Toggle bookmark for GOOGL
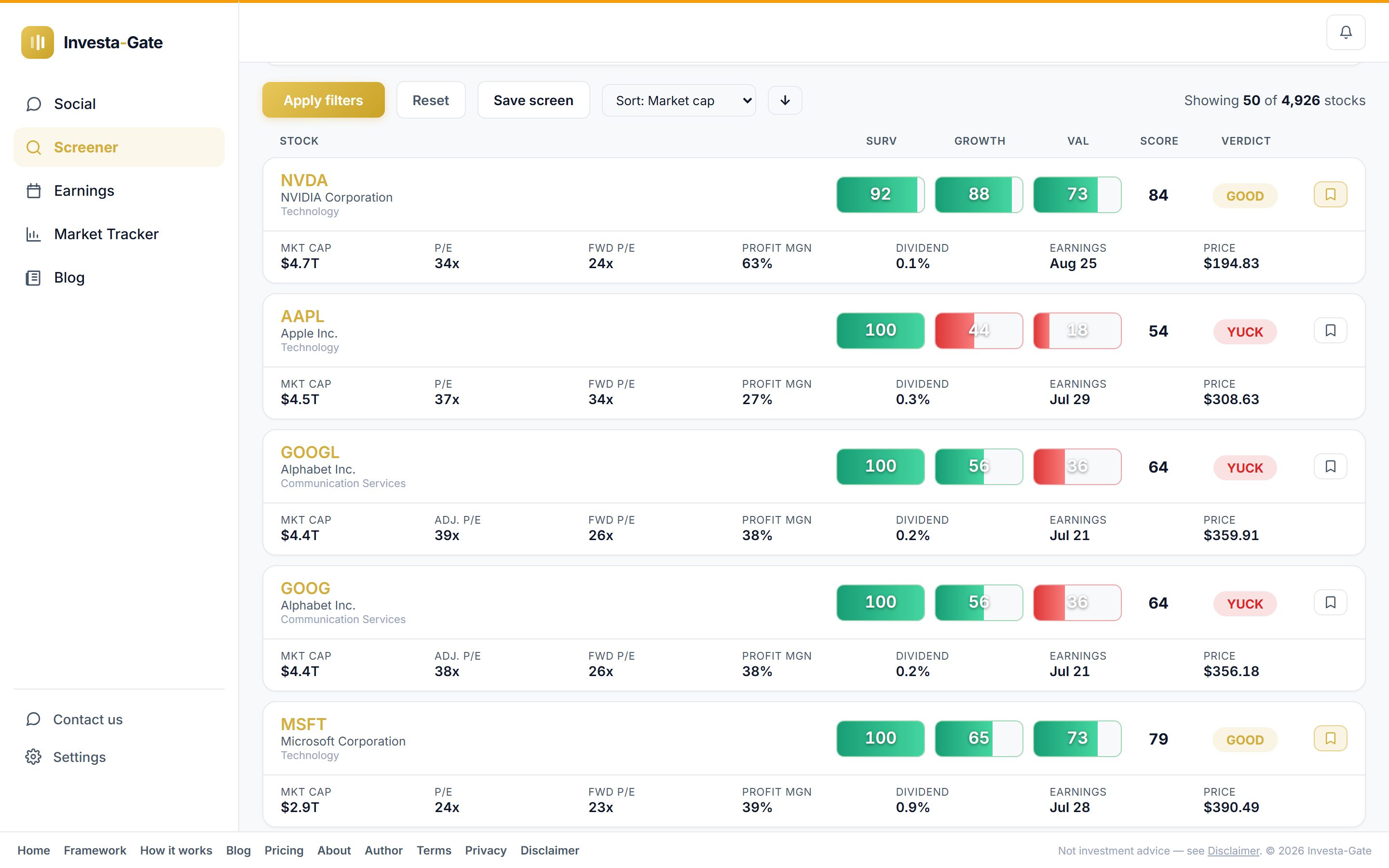The height and width of the screenshot is (868, 1389). click(1330, 467)
